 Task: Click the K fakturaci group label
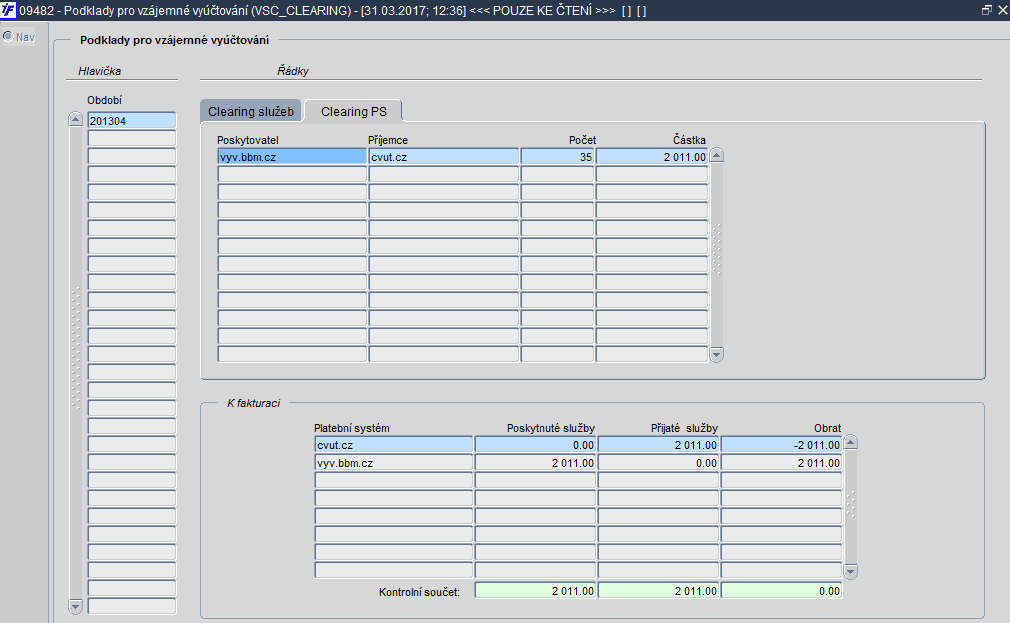click(253, 403)
